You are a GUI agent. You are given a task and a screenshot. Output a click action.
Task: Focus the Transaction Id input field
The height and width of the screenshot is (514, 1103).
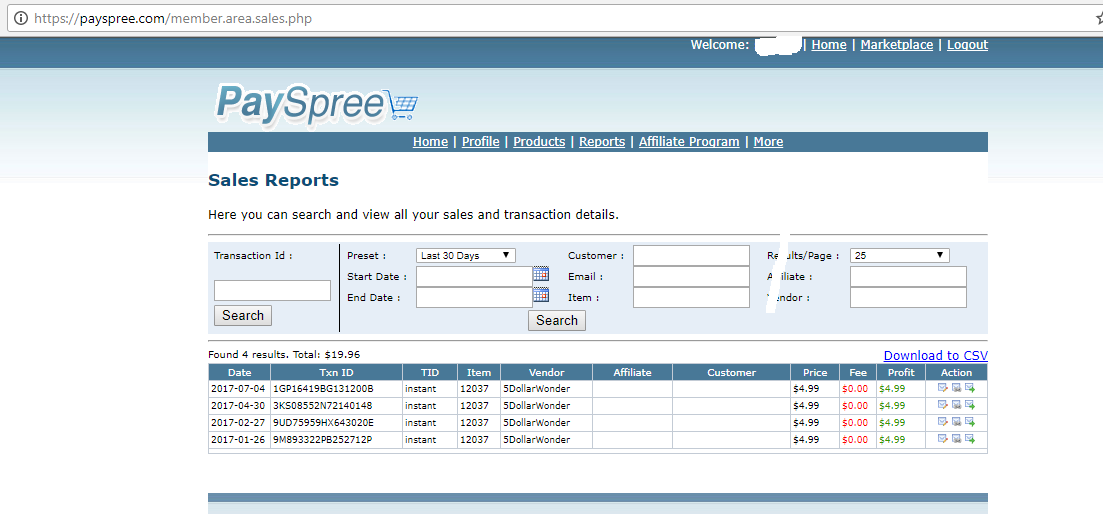pyautogui.click(x=272, y=290)
